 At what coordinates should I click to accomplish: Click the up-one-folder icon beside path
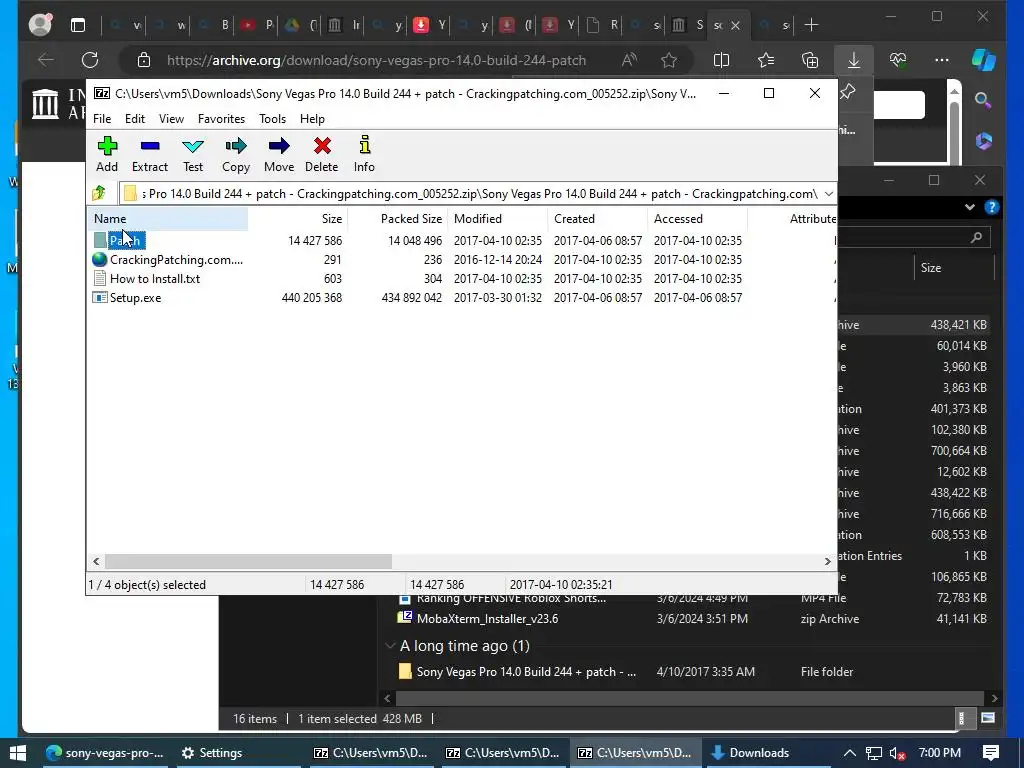pyautogui.click(x=99, y=193)
